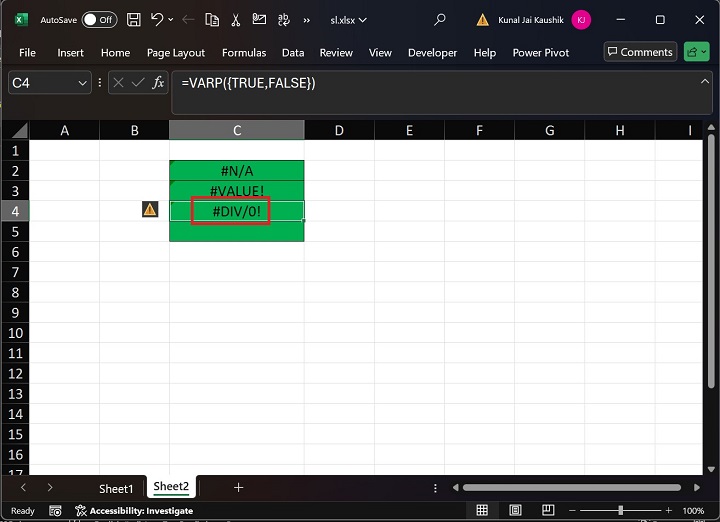Select the cell showing #VALUE!
The image size is (720, 522).
click(236, 191)
